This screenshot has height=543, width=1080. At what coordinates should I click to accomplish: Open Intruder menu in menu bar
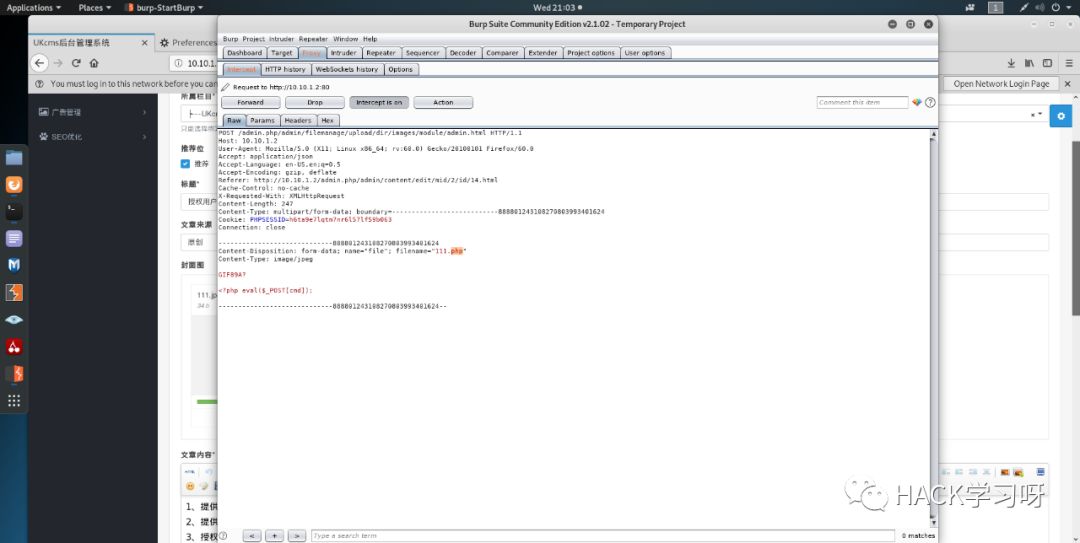[x=281, y=39]
